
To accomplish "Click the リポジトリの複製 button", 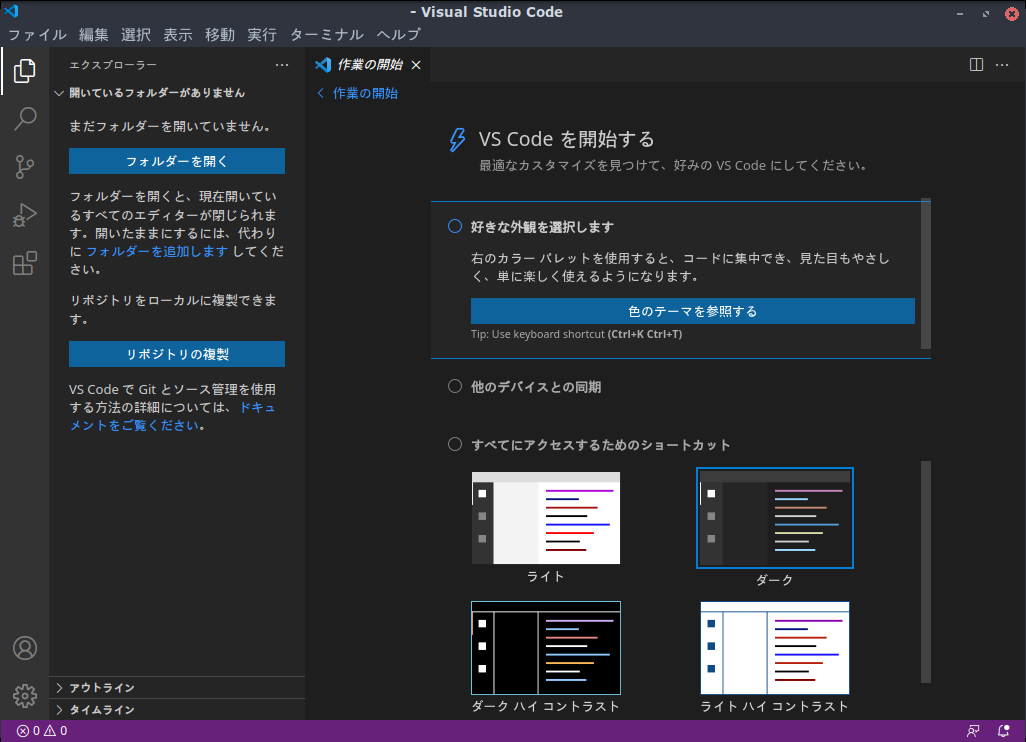I will point(177,354).
